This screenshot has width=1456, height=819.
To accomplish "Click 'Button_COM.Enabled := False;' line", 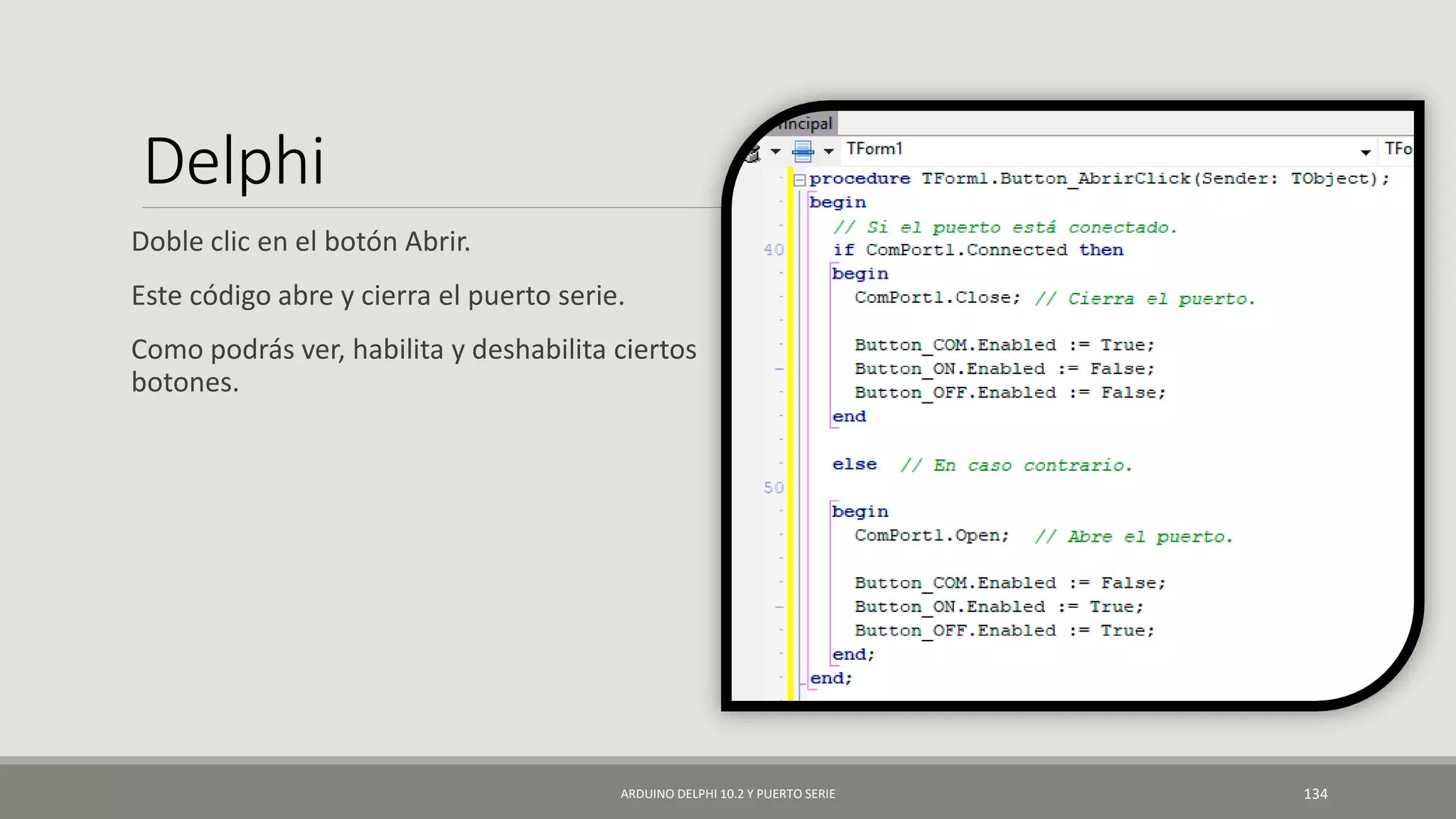I will tap(1010, 584).
